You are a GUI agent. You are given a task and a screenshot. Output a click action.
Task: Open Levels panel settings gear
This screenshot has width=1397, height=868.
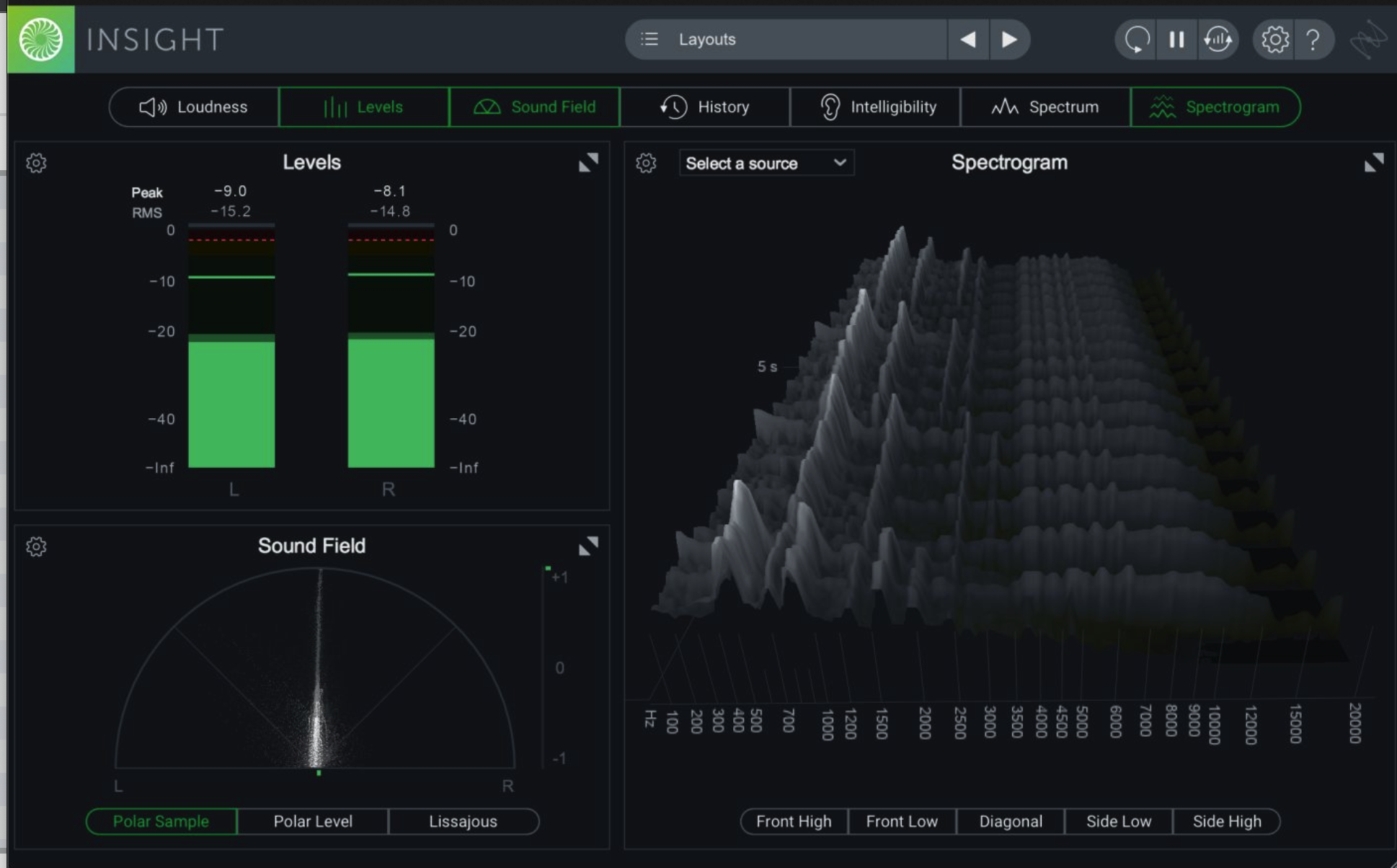(36, 163)
